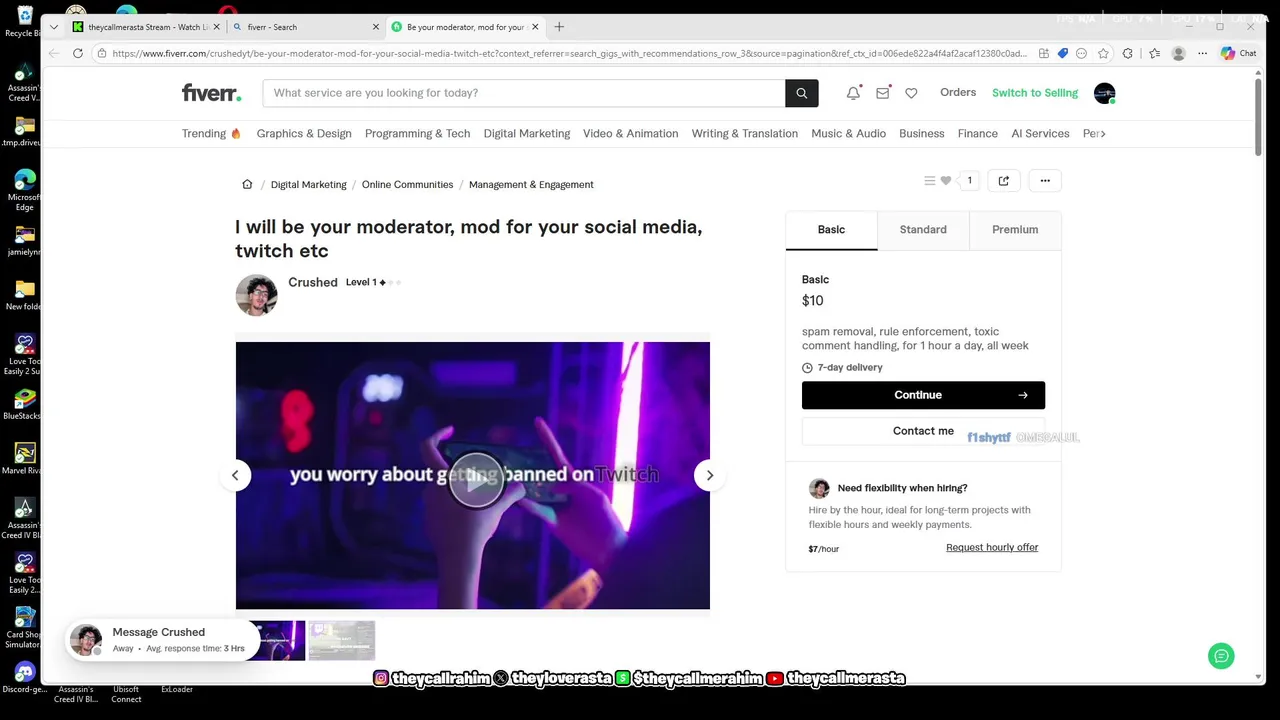This screenshot has height=720, width=1280.
Task: Open Music & Audio category
Action: pos(848,133)
